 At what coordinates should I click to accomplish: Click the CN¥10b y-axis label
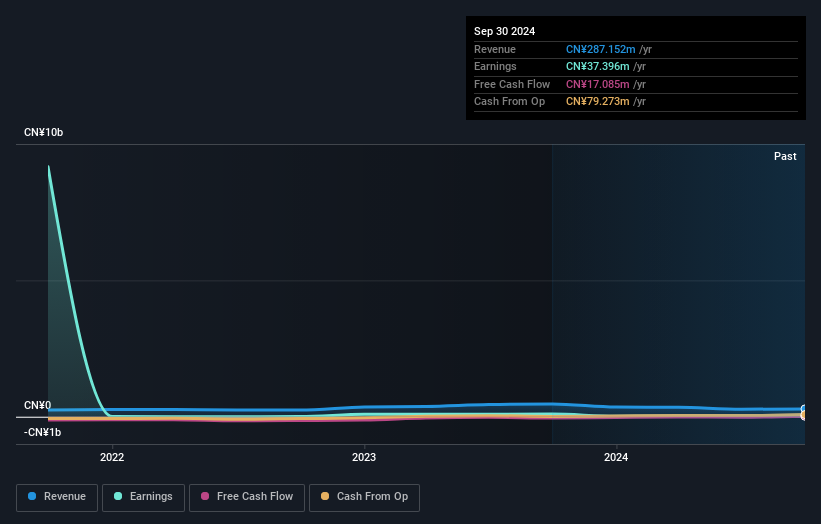tap(43, 132)
